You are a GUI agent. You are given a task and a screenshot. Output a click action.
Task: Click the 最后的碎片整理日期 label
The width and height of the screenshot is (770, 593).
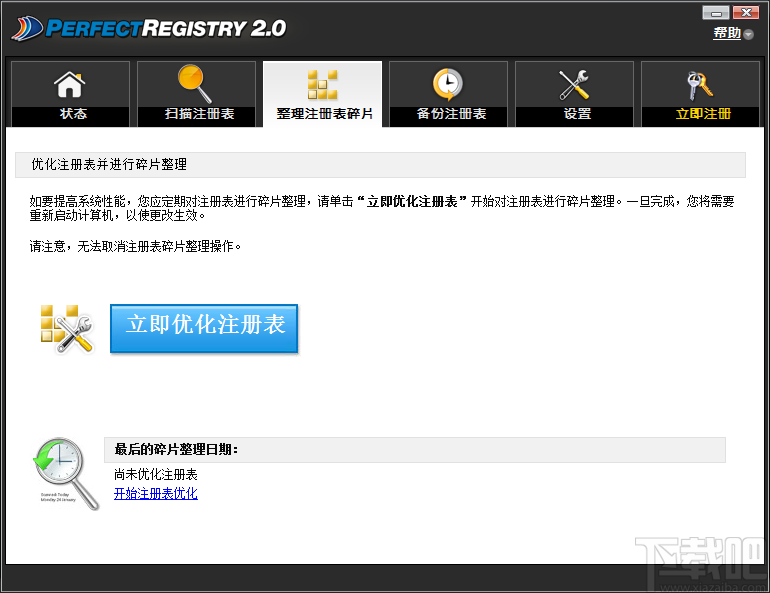(176, 449)
